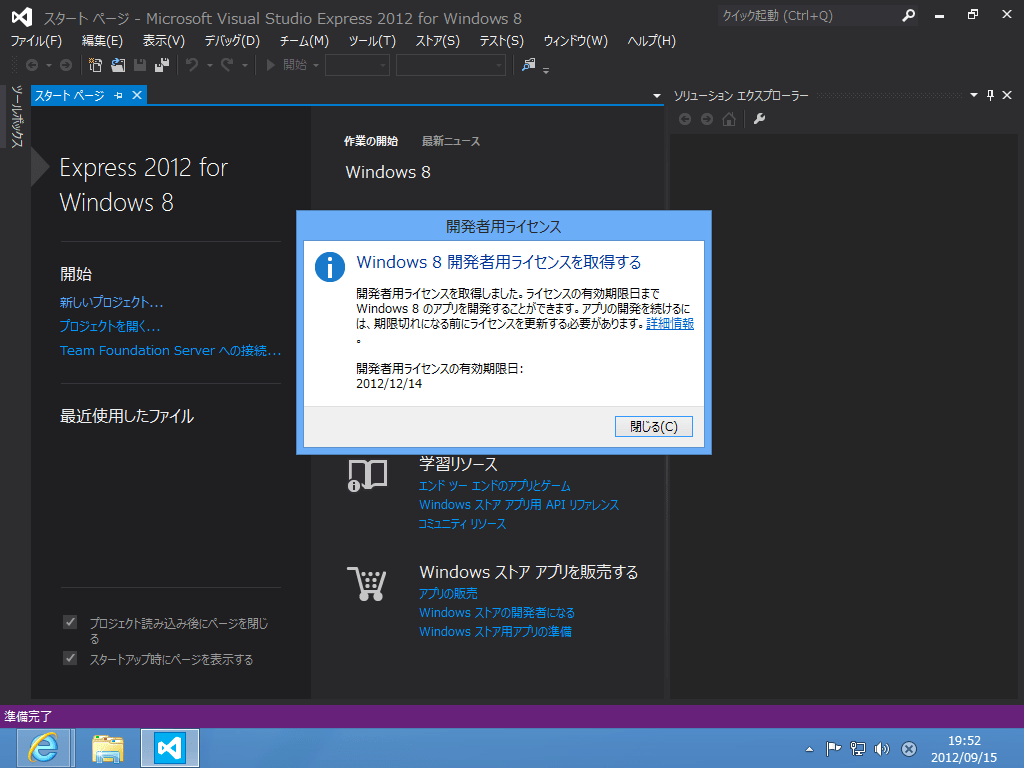Screen dimensions: 1024x768
Task: Open the Navigate Backward history dropdown
Action: tap(49, 65)
